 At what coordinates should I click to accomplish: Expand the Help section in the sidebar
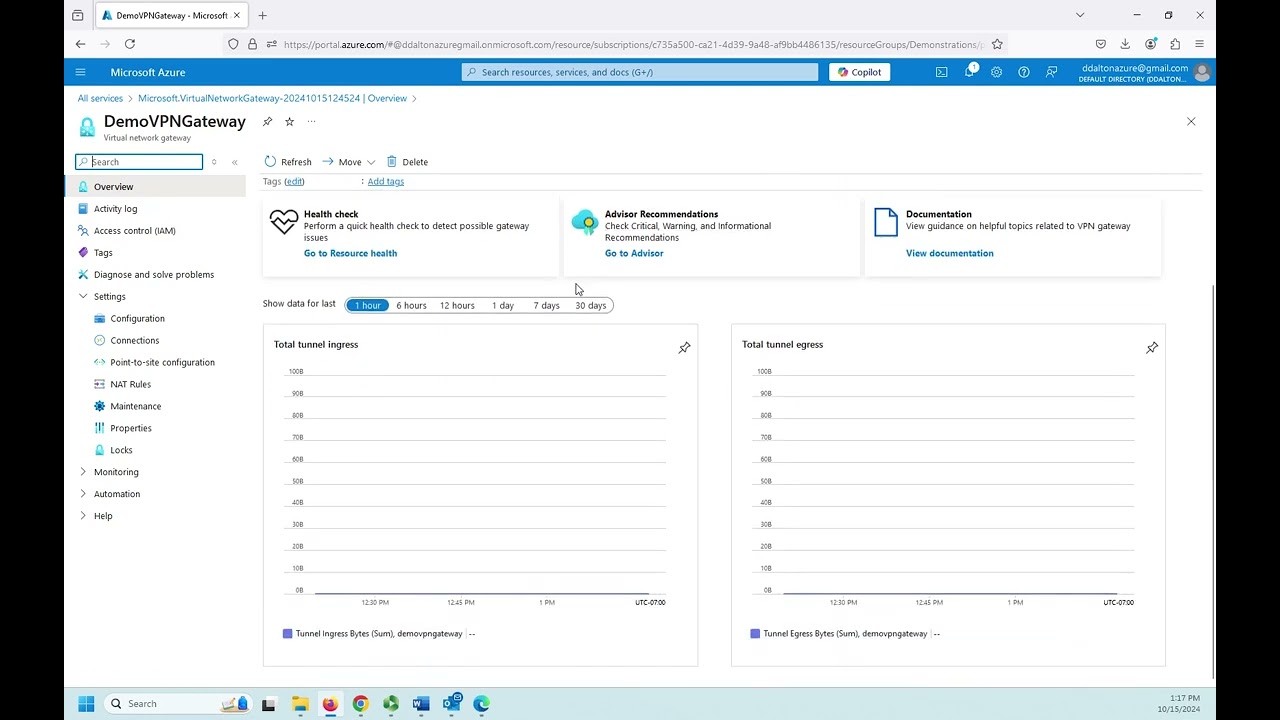tap(83, 516)
